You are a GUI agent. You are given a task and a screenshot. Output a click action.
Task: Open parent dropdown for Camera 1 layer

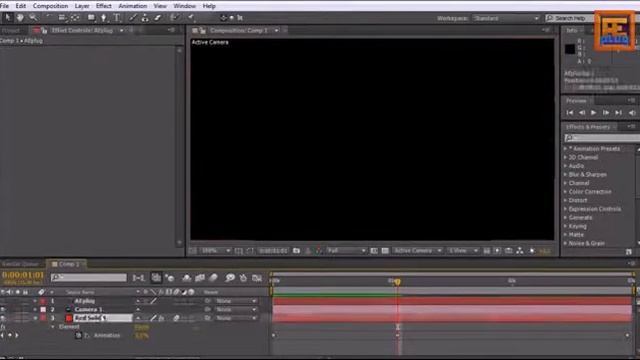click(236, 309)
